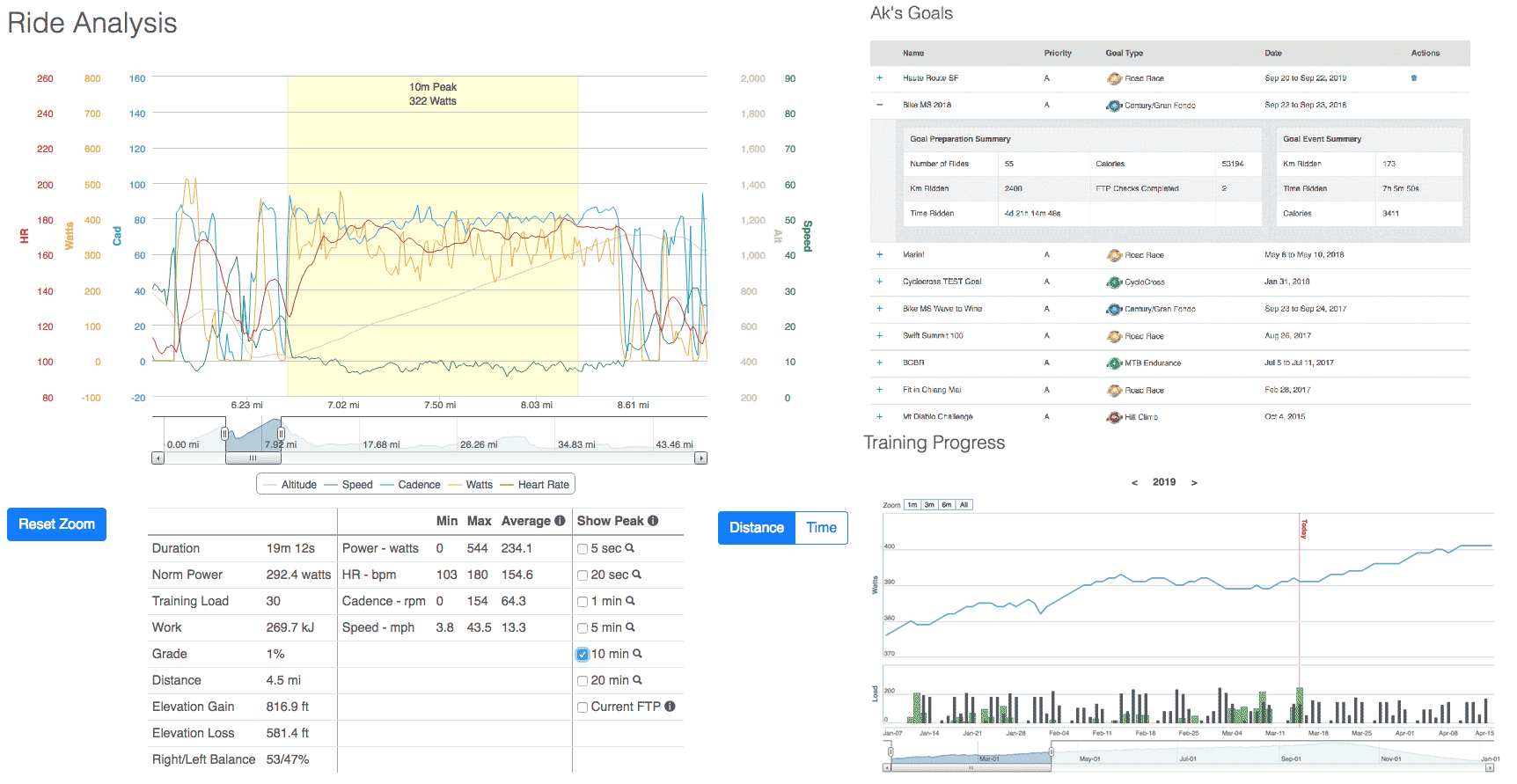Click the magnifier icon next to 10 min peak
This screenshot has height=784, width=1517.
tap(637, 654)
